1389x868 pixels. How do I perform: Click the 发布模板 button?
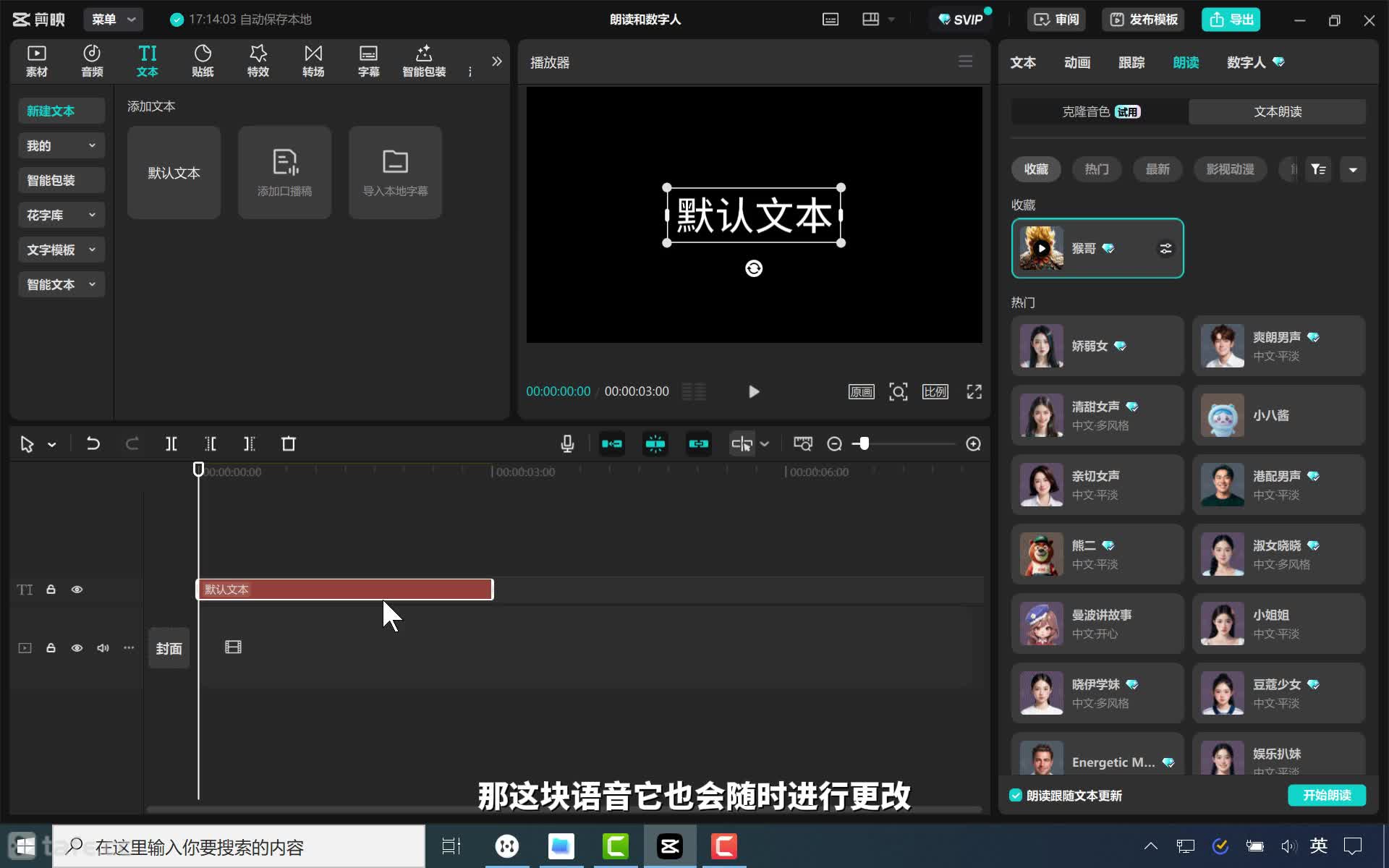(1144, 20)
